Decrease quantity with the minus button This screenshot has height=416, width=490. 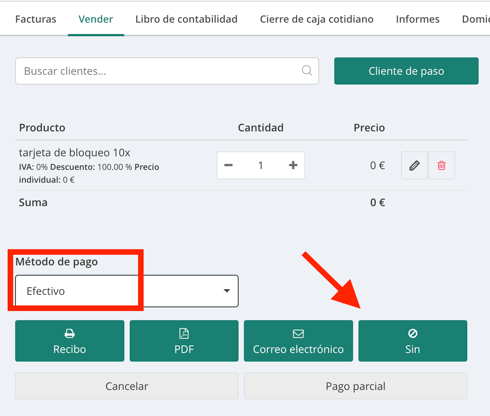(x=228, y=165)
